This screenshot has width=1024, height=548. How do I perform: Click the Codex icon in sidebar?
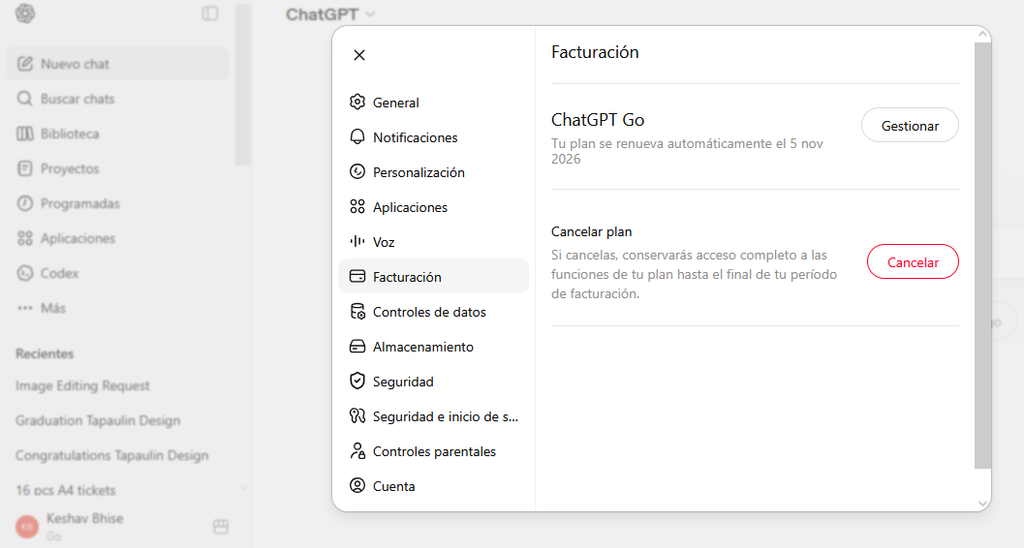[x=25, y=273]
